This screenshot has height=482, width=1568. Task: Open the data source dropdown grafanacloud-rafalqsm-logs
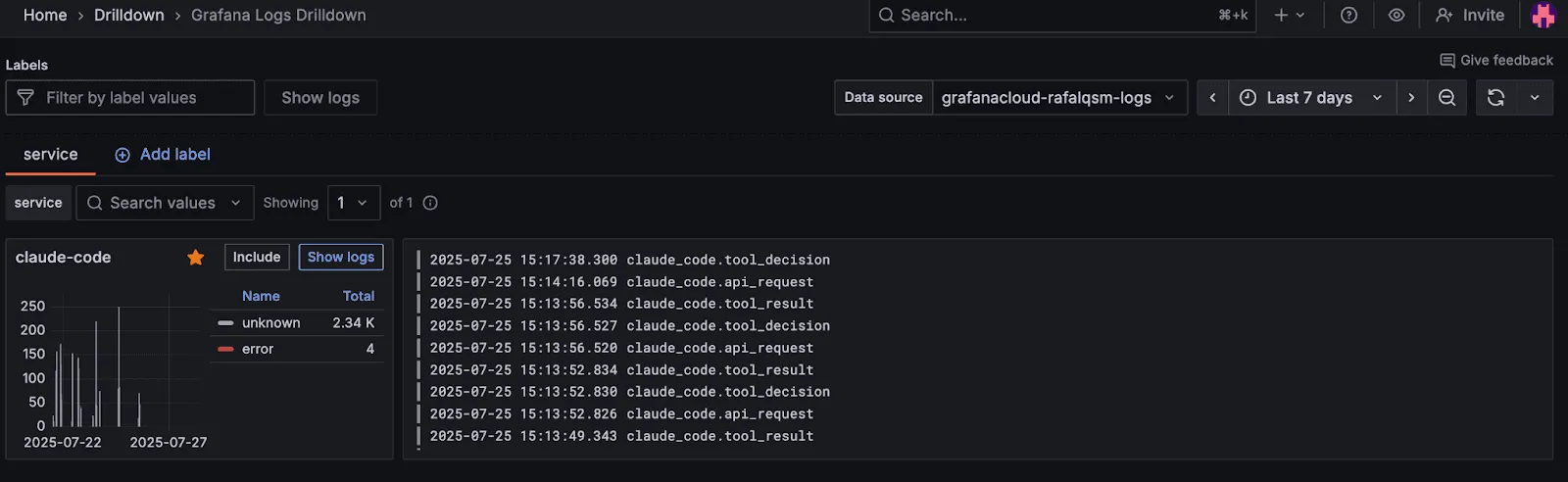1059,97
